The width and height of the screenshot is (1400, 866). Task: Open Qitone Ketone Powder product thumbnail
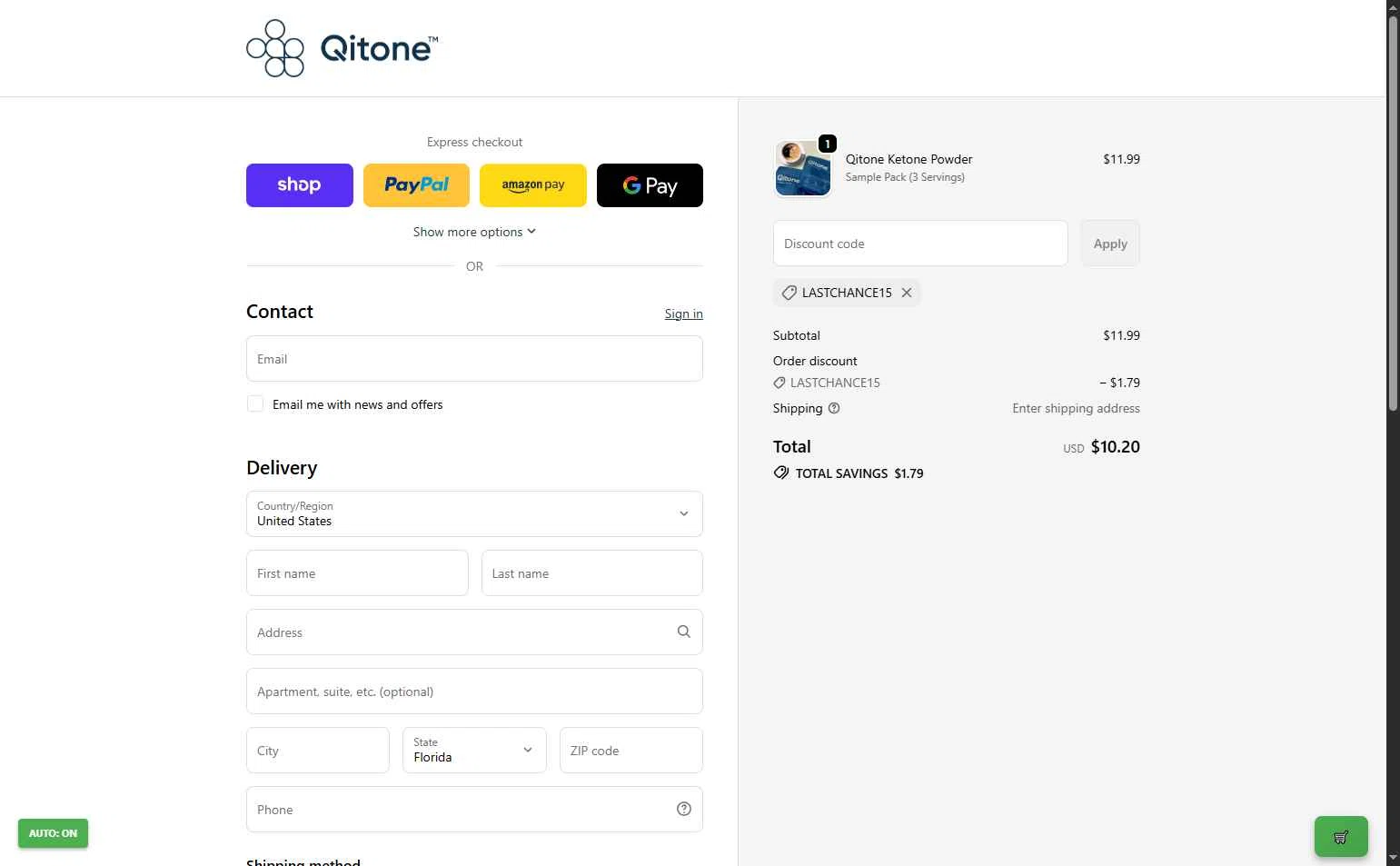[x=803, y=168]
